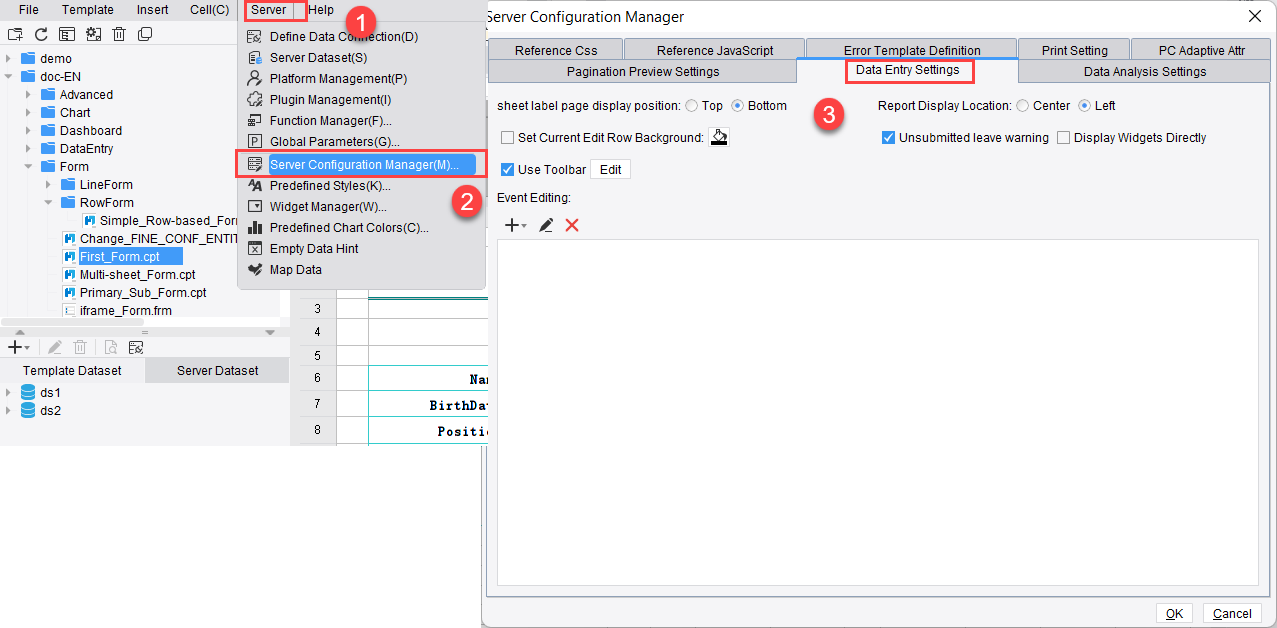Click the Template Dataset panel tab

[72, 371]
